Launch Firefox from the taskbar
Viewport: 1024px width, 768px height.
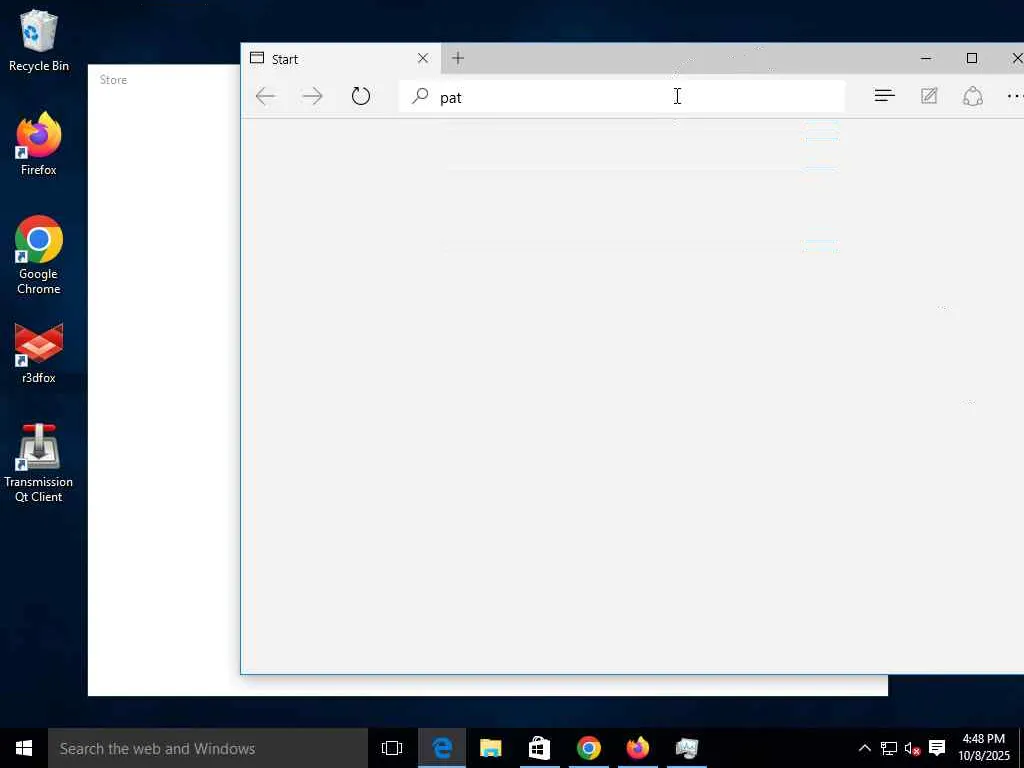point(638,748)
